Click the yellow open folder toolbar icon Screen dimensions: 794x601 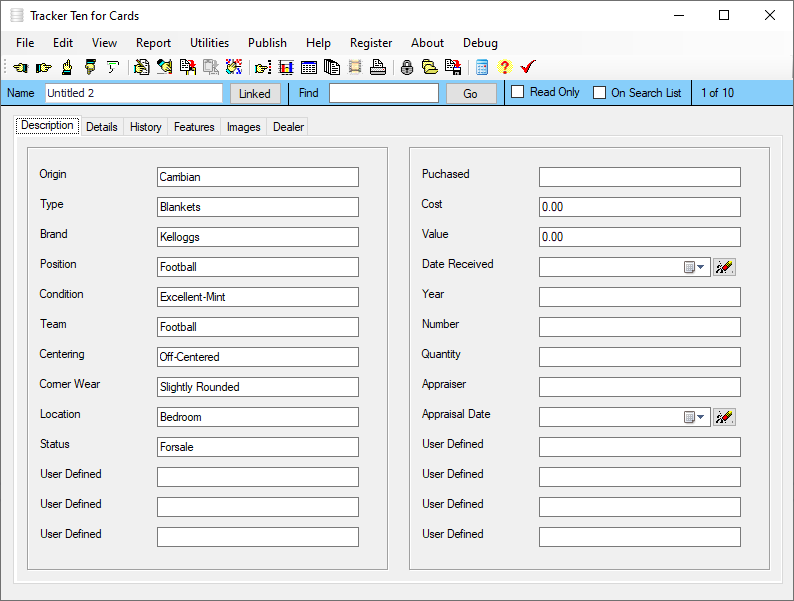[429, 68]
